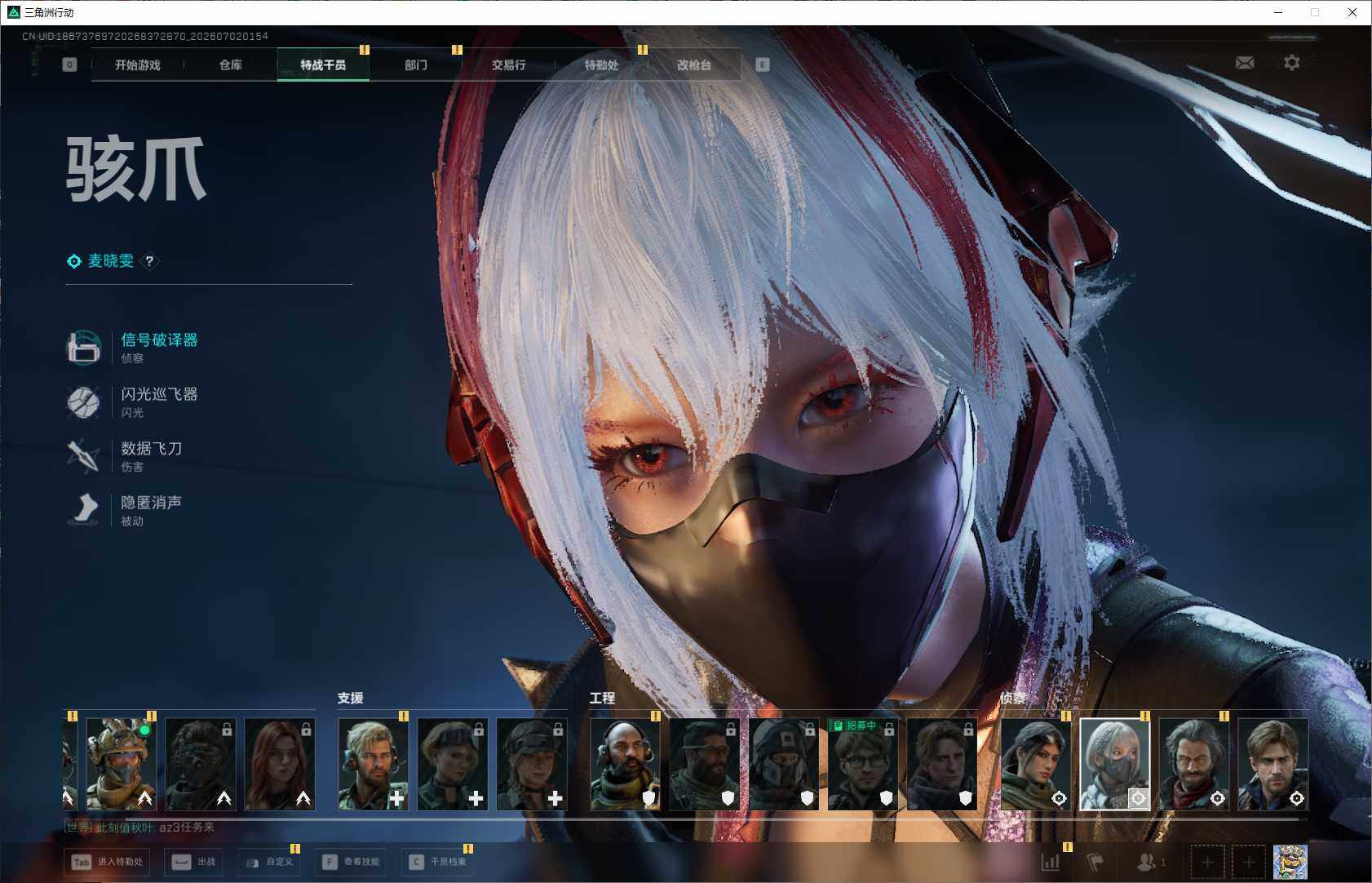Select the brown-haired male recon operator
Image resolution: width=1372 pixels, height=883 pixels.
click(x=1273, y=764)
